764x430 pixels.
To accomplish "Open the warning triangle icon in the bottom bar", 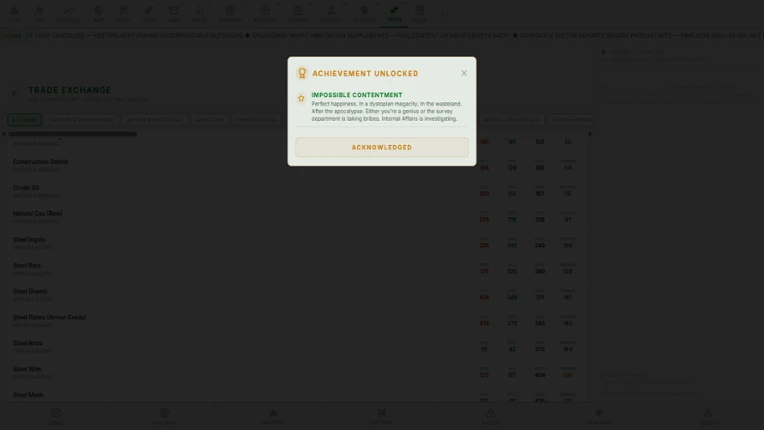I will (490, 415).
